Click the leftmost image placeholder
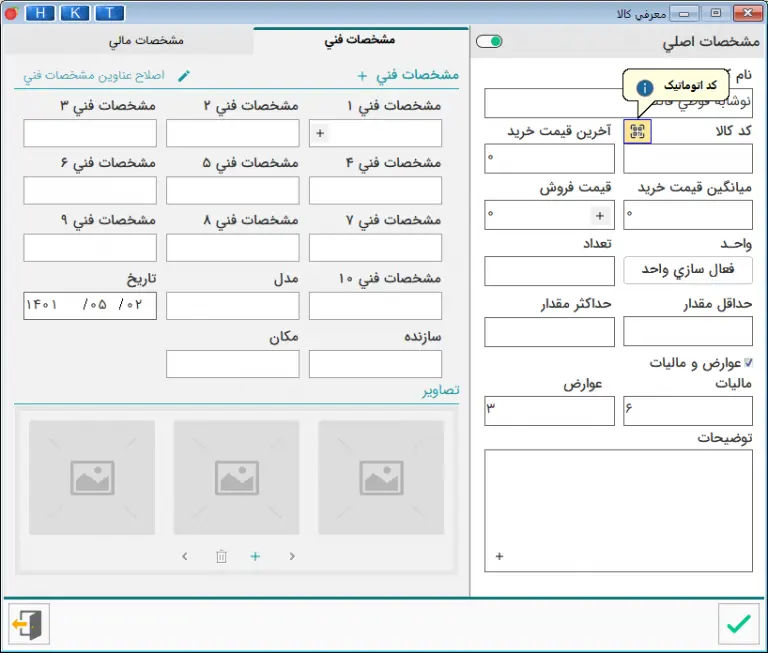768x653 pixels. click(x=92, y=477)
